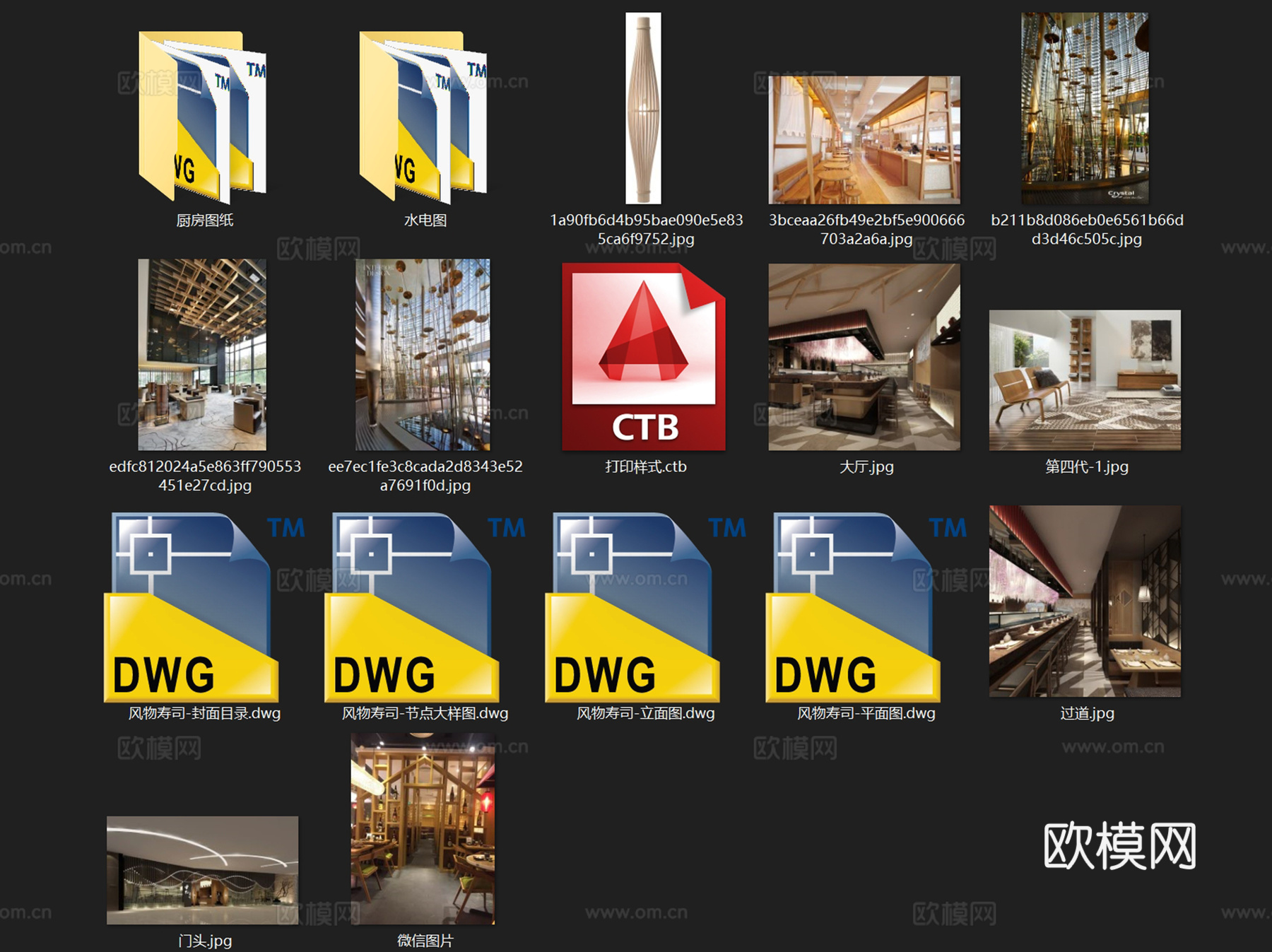Click the file name 第四代-1.jpg
This screenshot has height=952, width=1272.
1087,466
